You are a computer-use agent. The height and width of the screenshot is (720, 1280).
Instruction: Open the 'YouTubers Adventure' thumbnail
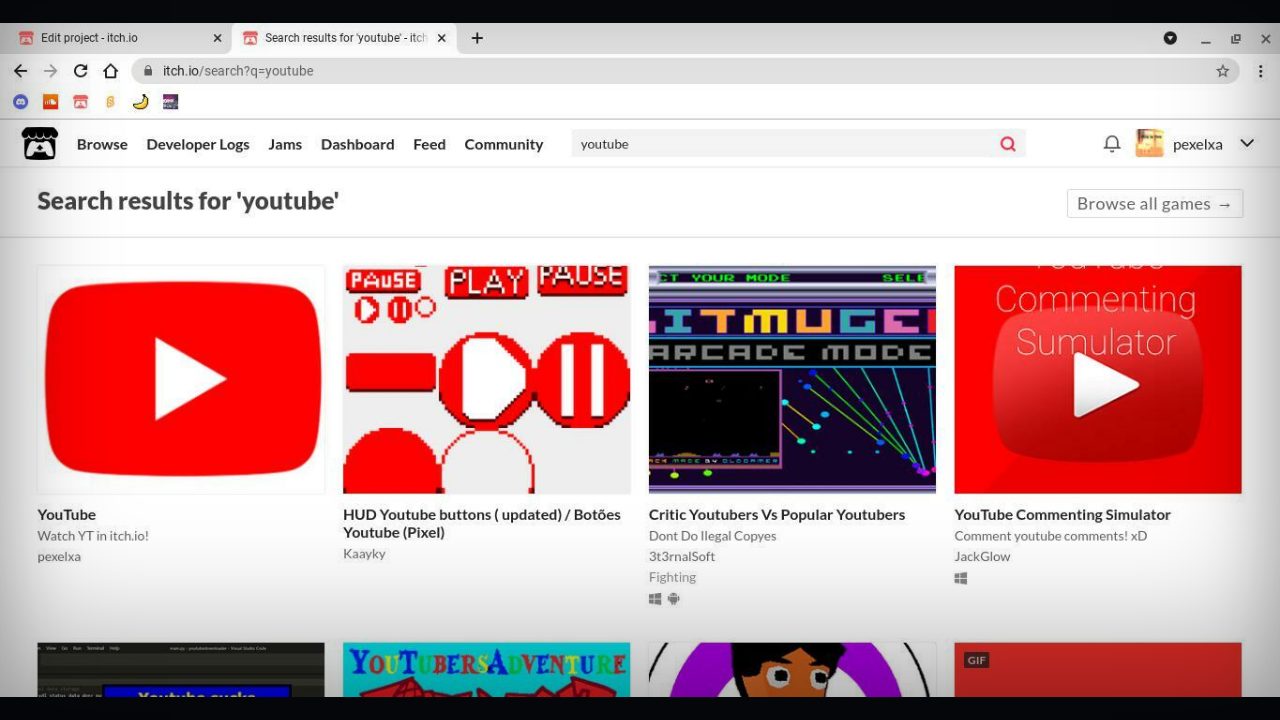[x=487, y=670]
